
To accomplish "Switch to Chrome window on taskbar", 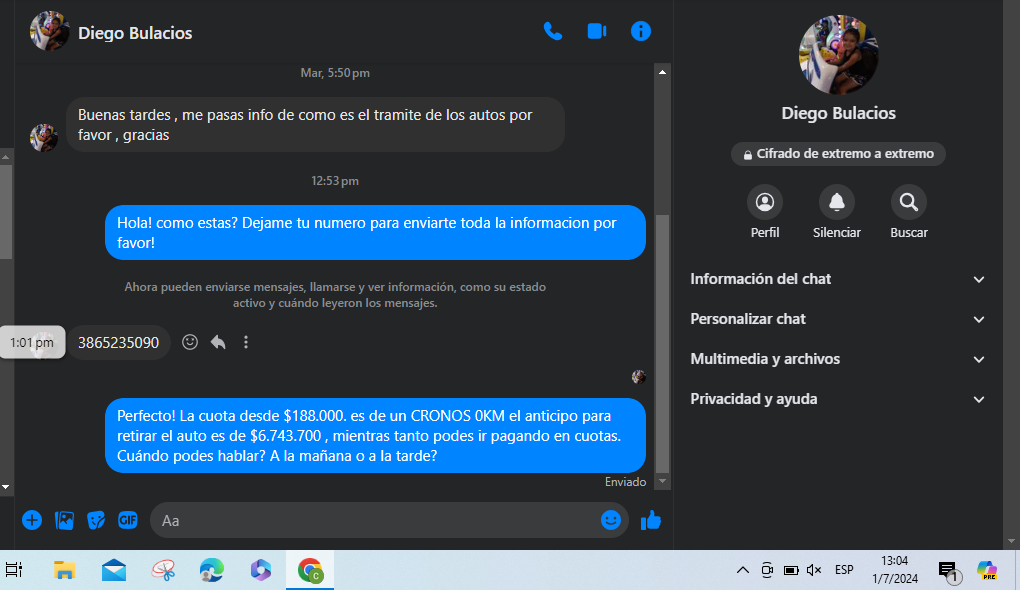I will (310, 570).
